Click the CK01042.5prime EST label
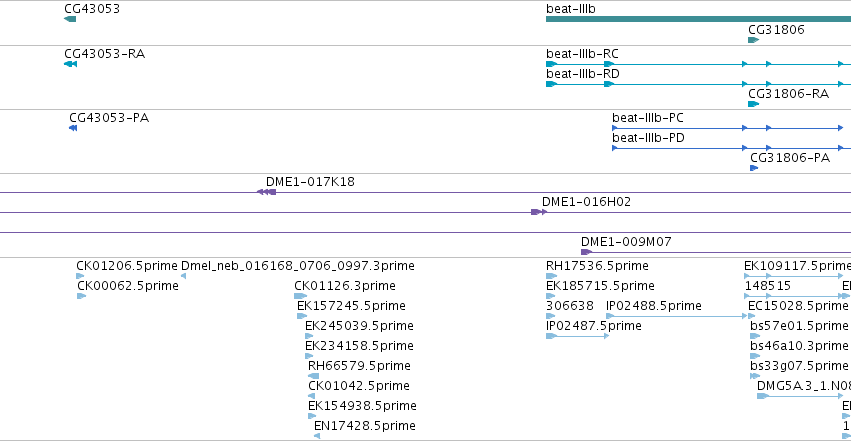 click(x=359, y=386)
